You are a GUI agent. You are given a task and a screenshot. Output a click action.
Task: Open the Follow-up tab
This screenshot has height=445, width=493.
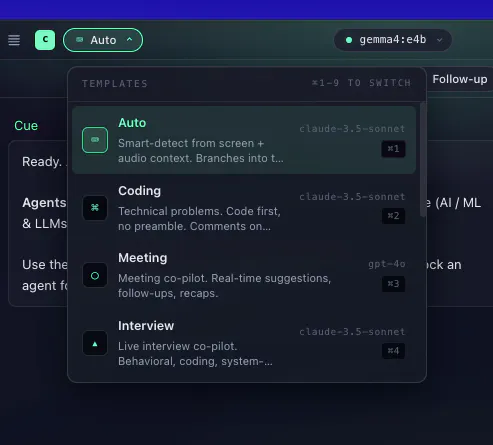pos(460,79)
